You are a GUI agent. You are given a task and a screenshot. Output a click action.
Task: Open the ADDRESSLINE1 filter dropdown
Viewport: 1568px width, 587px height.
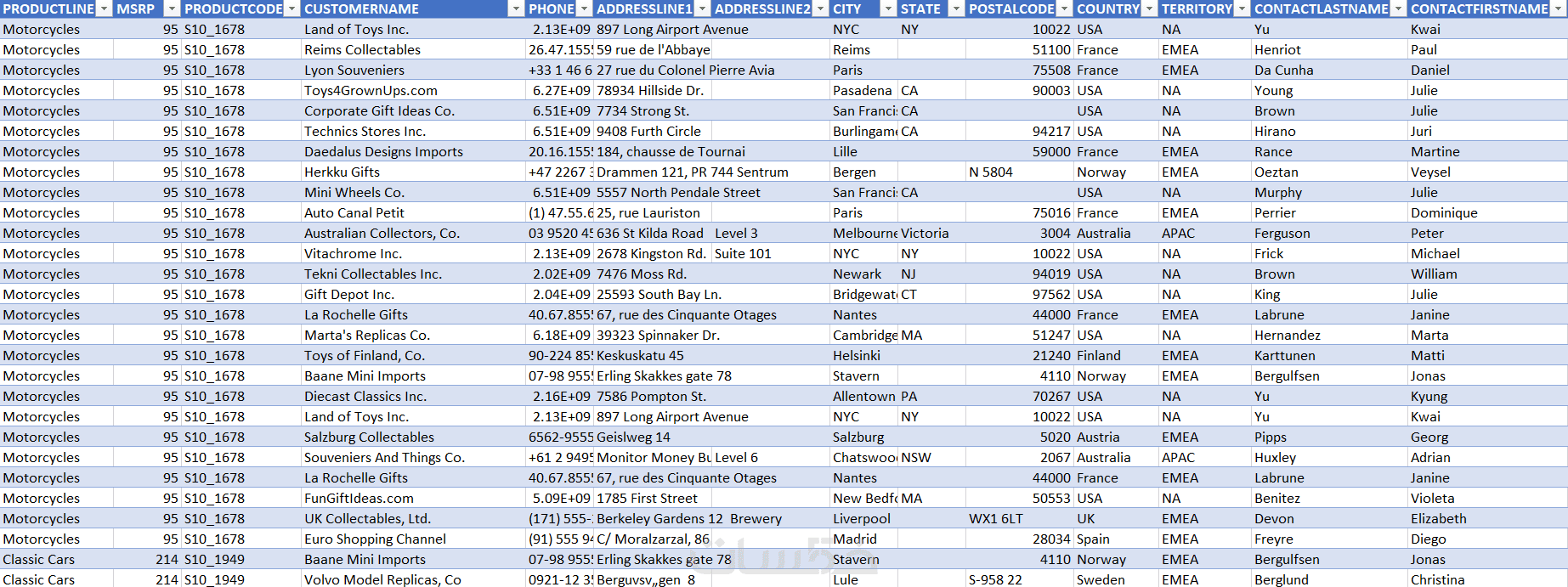702,8
